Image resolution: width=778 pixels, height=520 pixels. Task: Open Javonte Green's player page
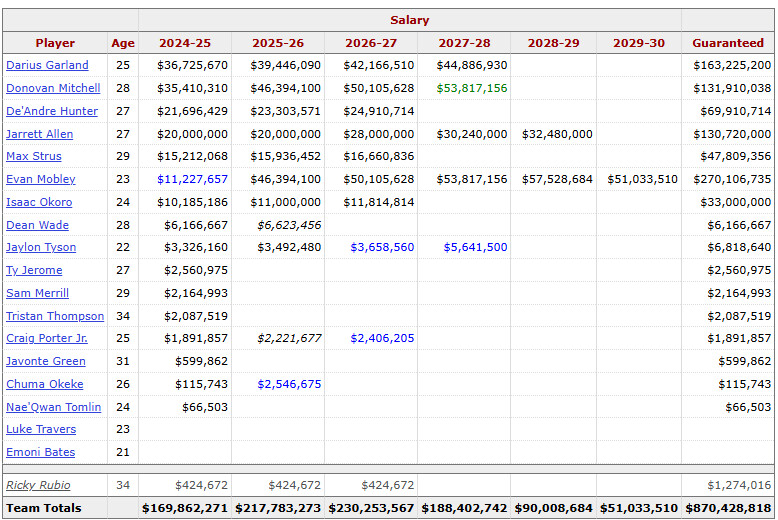(46, 361)
